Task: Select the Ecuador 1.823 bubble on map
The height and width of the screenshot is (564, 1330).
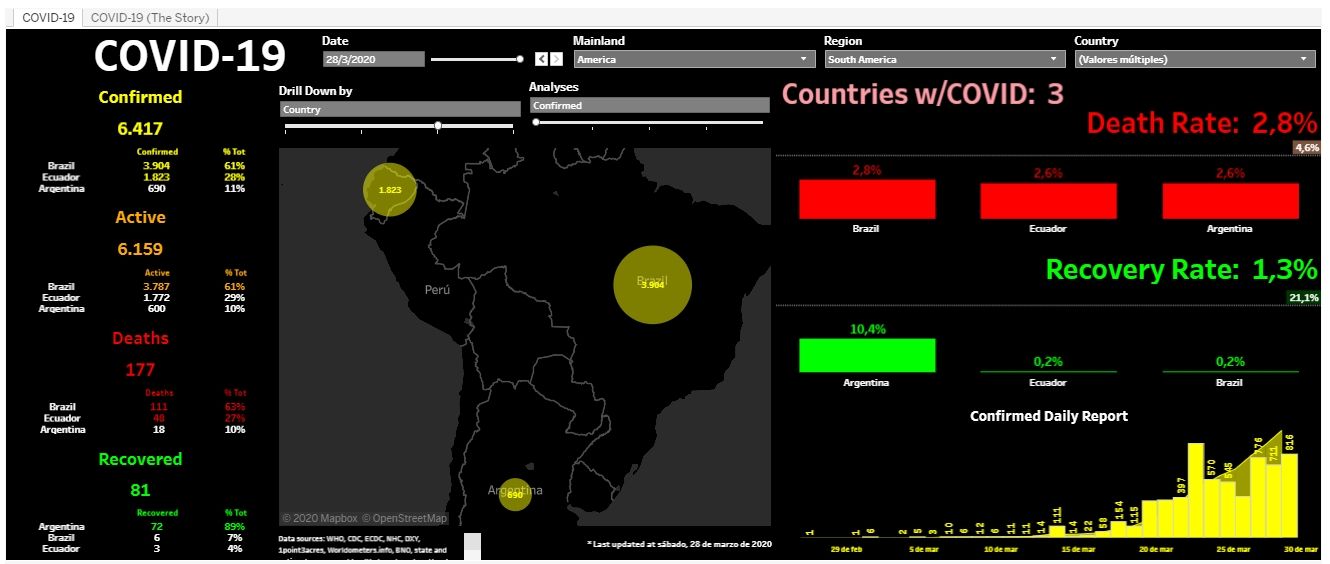Action: point(389,190)
